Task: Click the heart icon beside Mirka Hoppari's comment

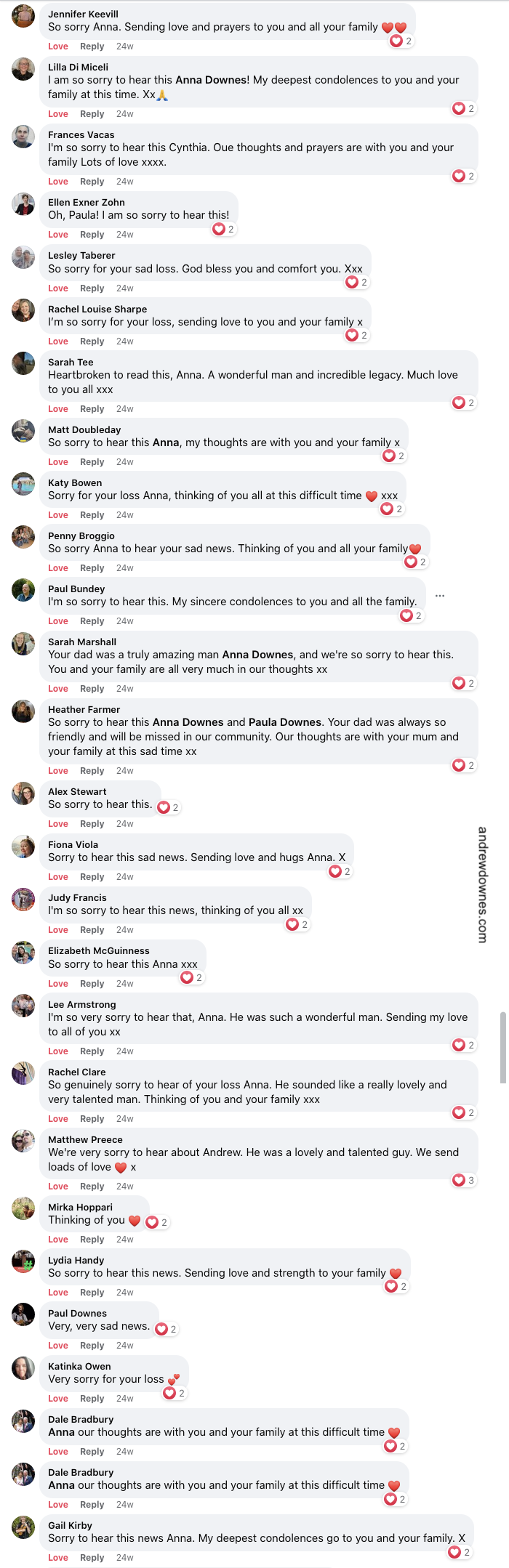Action: tap(153, 1222)
